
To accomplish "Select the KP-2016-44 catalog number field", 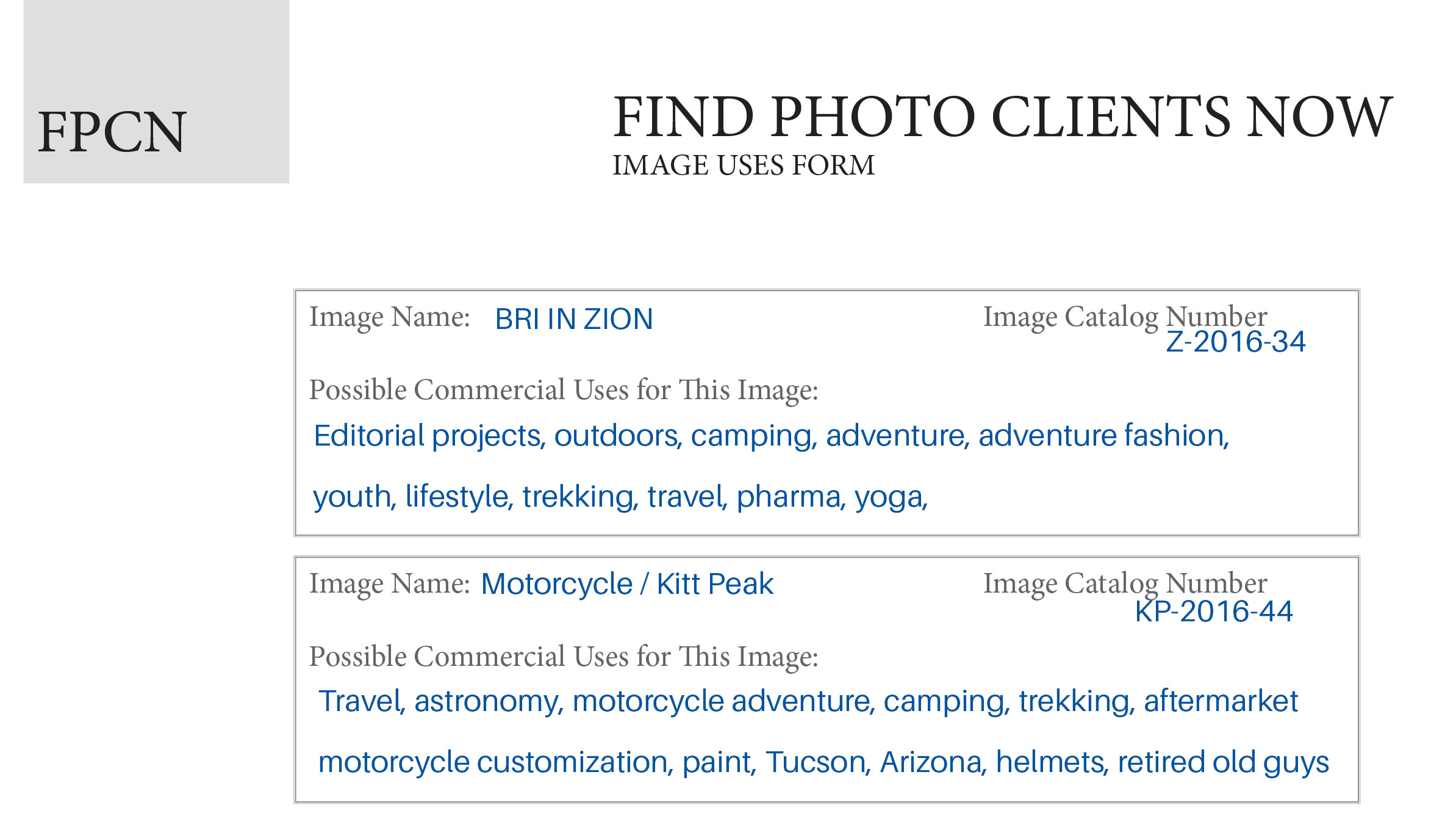I will 1213,612.
